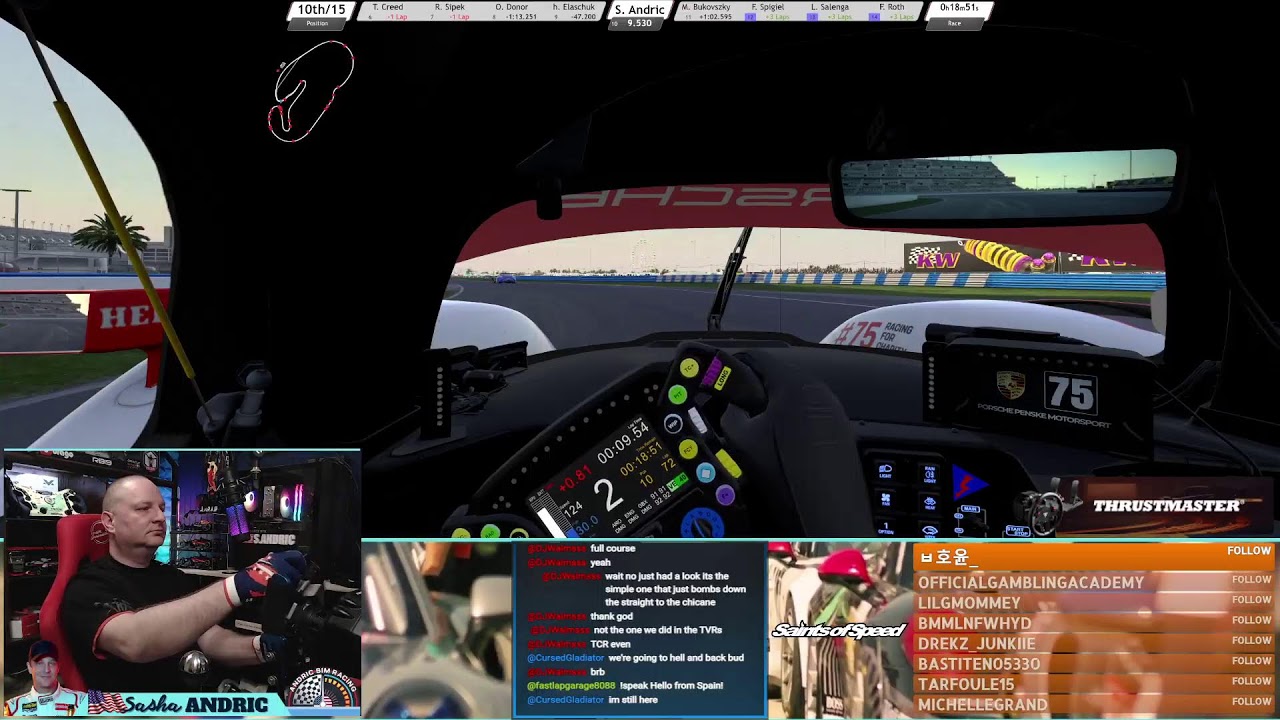Click the Andric Sim Racing round logo
This screenshot has height=720, width=1280.
[x=322, y=686]
